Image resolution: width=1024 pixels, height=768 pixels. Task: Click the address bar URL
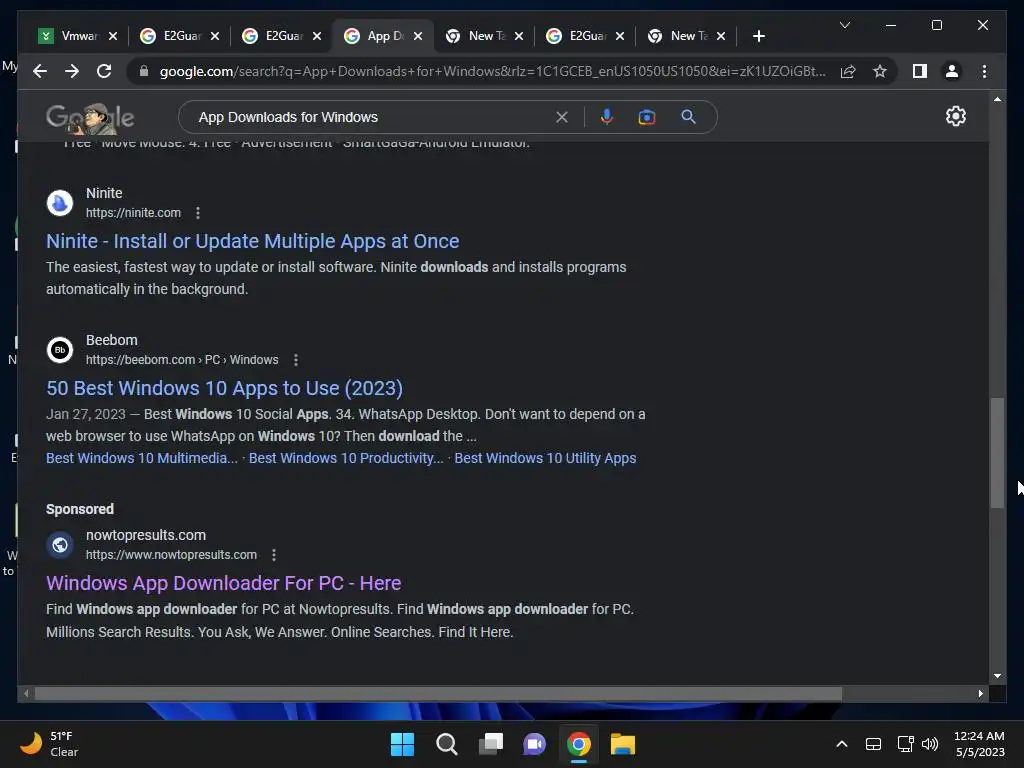tap(492, 71)
